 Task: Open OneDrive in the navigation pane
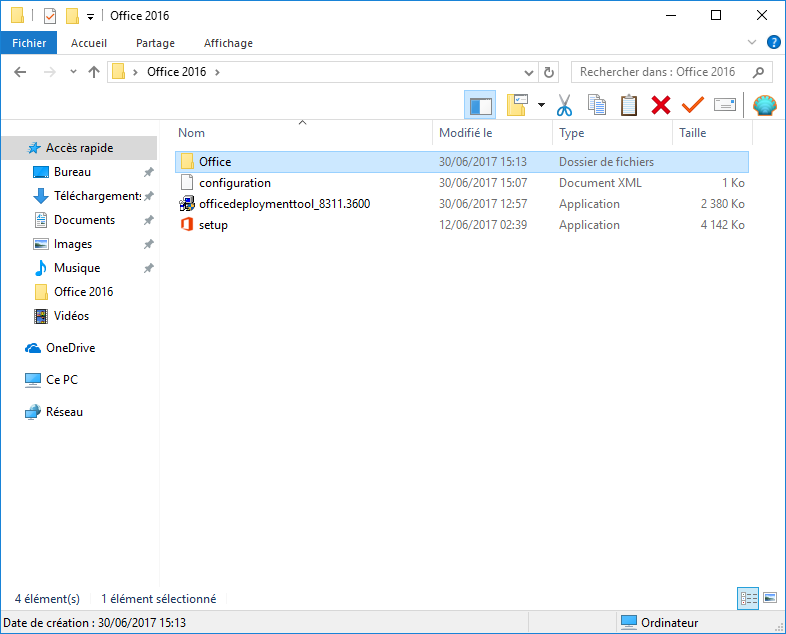click(70, 348)
